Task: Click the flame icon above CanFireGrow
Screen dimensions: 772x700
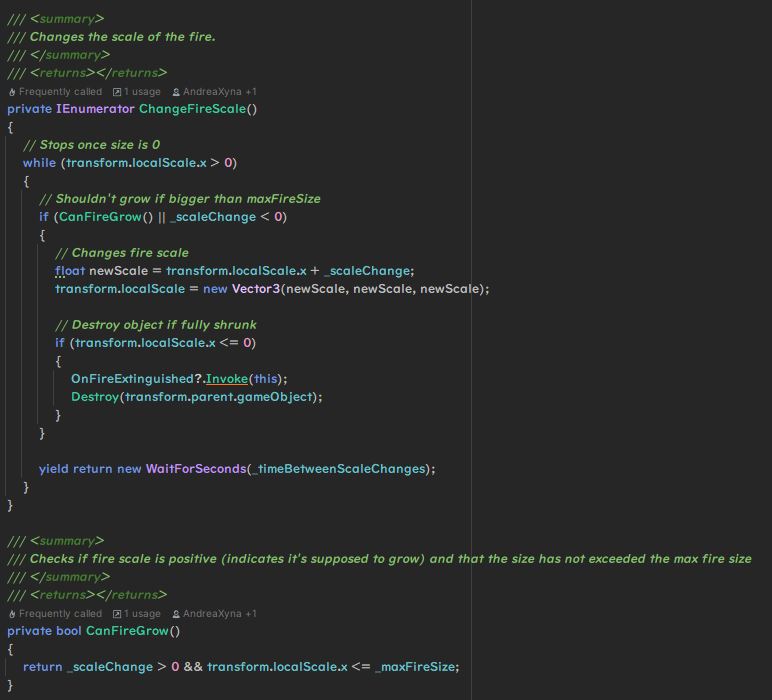Action: click(12, 613)
